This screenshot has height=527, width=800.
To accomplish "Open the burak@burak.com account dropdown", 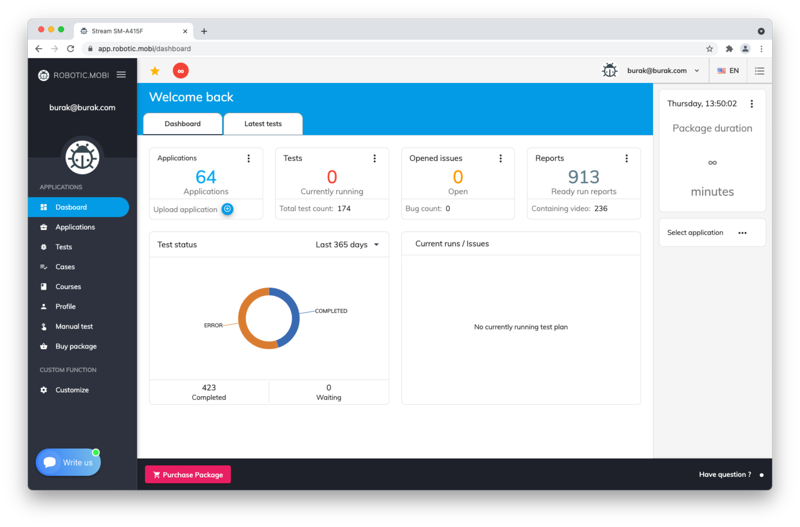I will 663,71.
